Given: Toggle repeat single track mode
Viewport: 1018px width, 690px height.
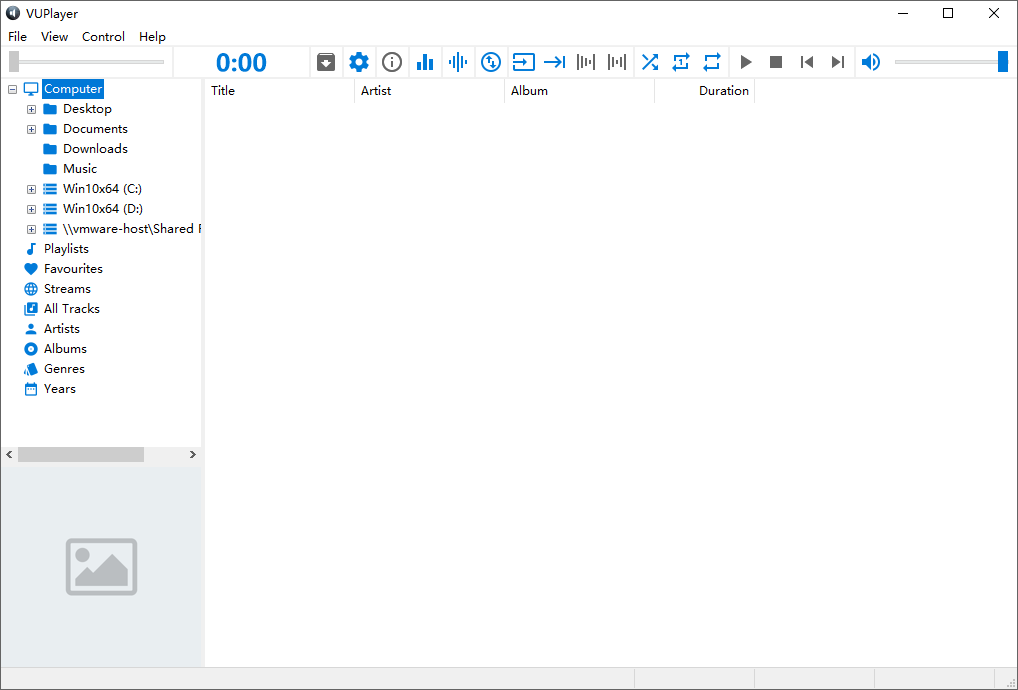Looking at the screenshot, I should (x=681, y=62).
